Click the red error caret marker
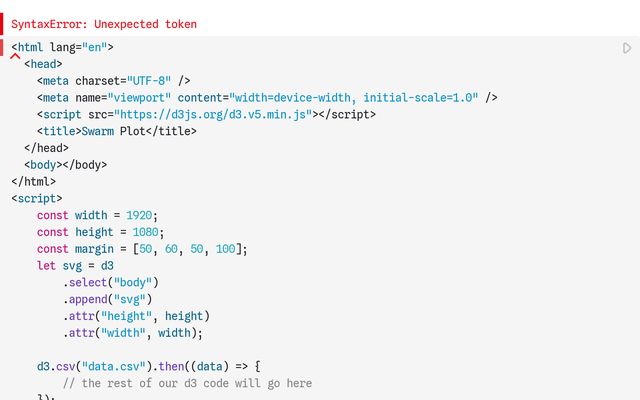Image resolution: width=640 pixels, height=400 pixels. pyautogui.click(x=15, y=57)
